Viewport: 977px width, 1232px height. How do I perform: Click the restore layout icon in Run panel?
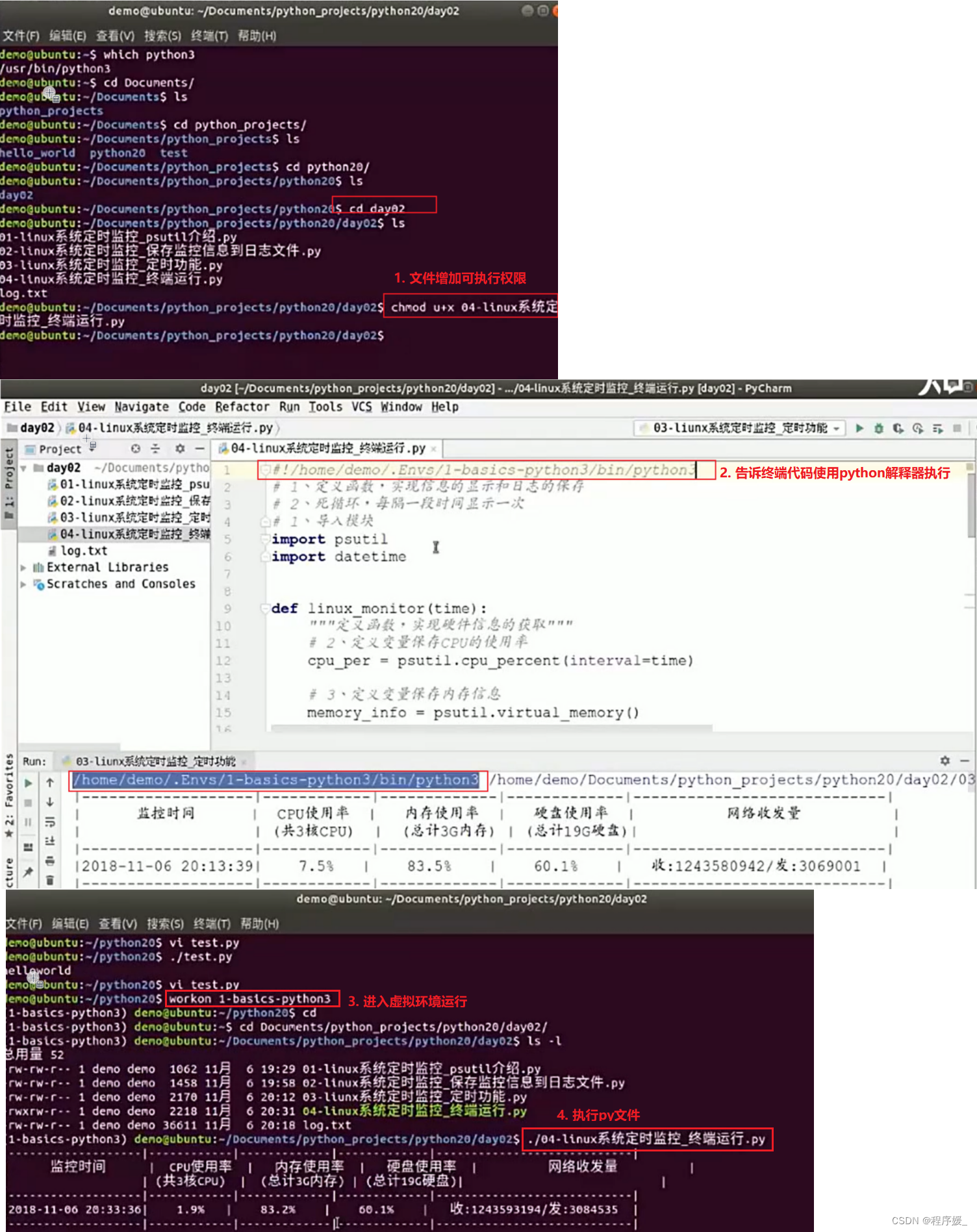tap(28, 847)
